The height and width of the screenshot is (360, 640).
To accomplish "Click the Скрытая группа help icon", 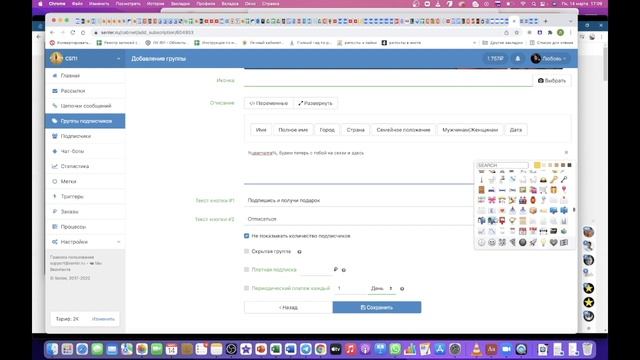I will point(299,252).
